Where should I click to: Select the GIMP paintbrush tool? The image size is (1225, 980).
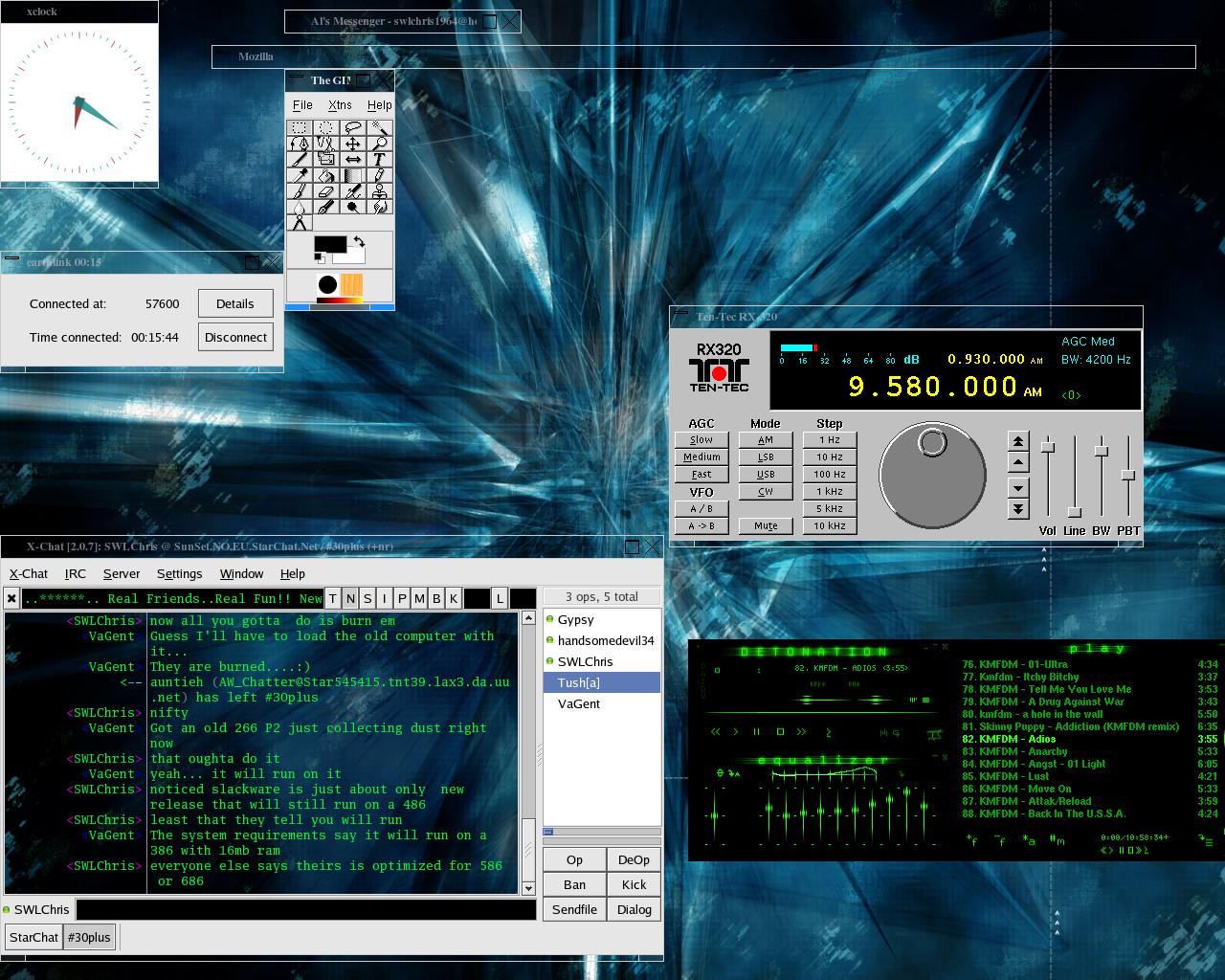300,191
